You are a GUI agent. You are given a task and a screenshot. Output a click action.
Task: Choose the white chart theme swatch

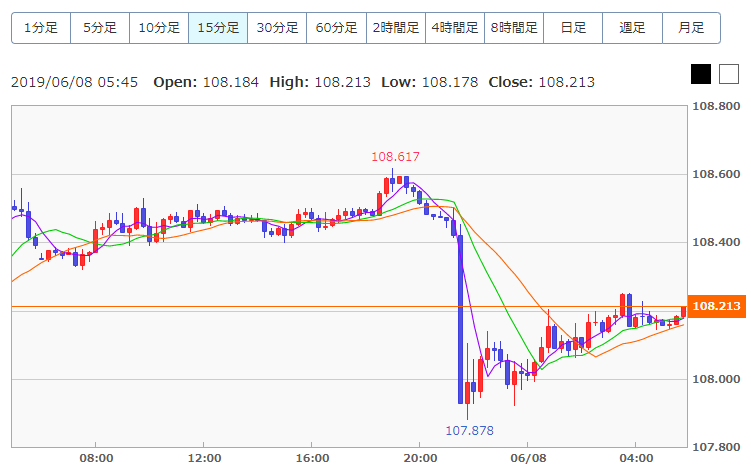[x=729, y=74]
